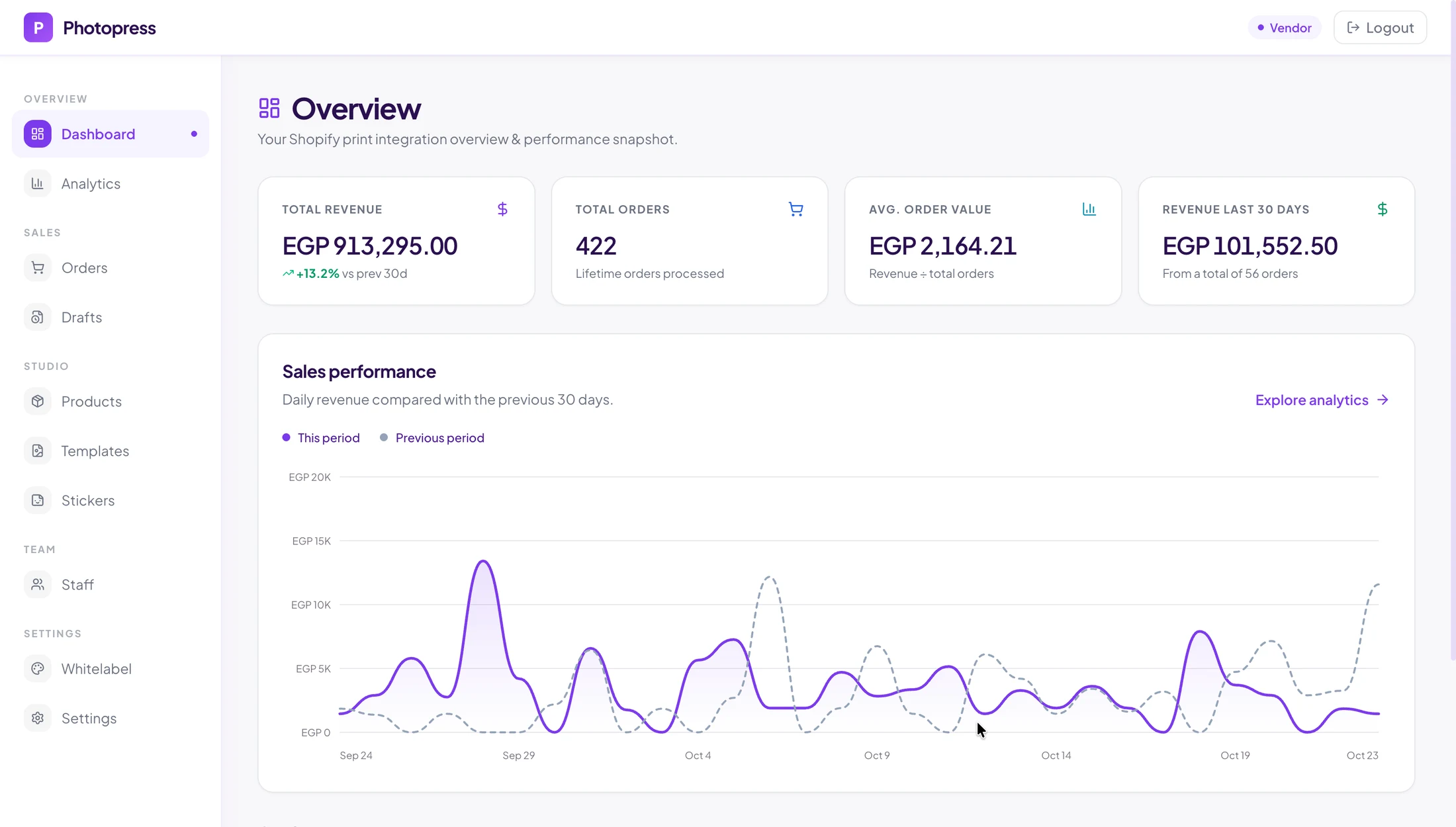Click the cart icon on Total Orders card
Viewport: 1456px width, 827px height.
[x=796, y=209]
